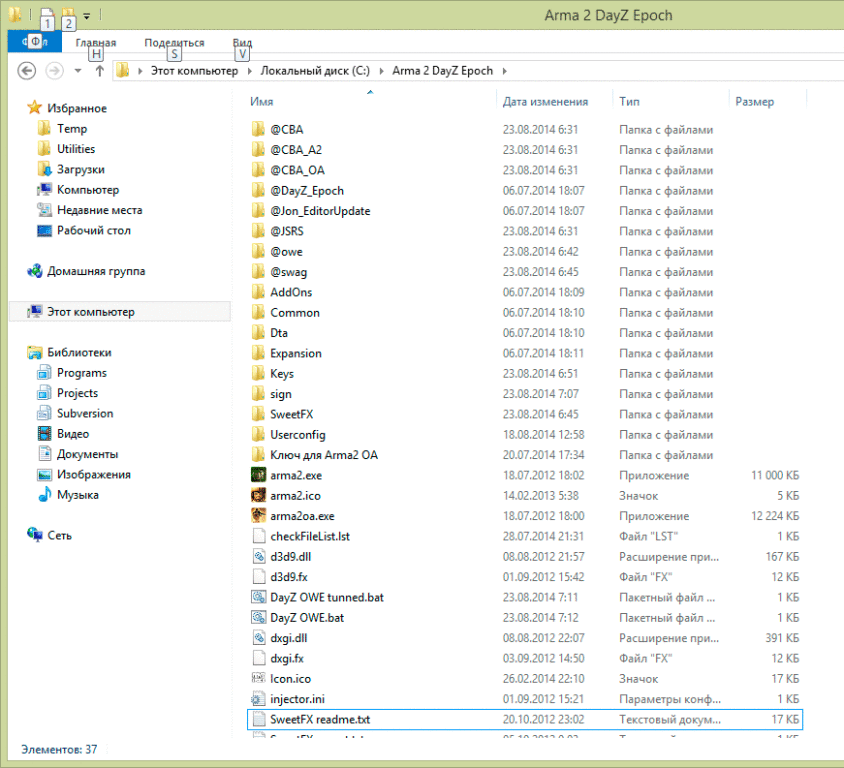Click the Сеть network icon
The height and width of the screenshot is (768, 844).
34,536
